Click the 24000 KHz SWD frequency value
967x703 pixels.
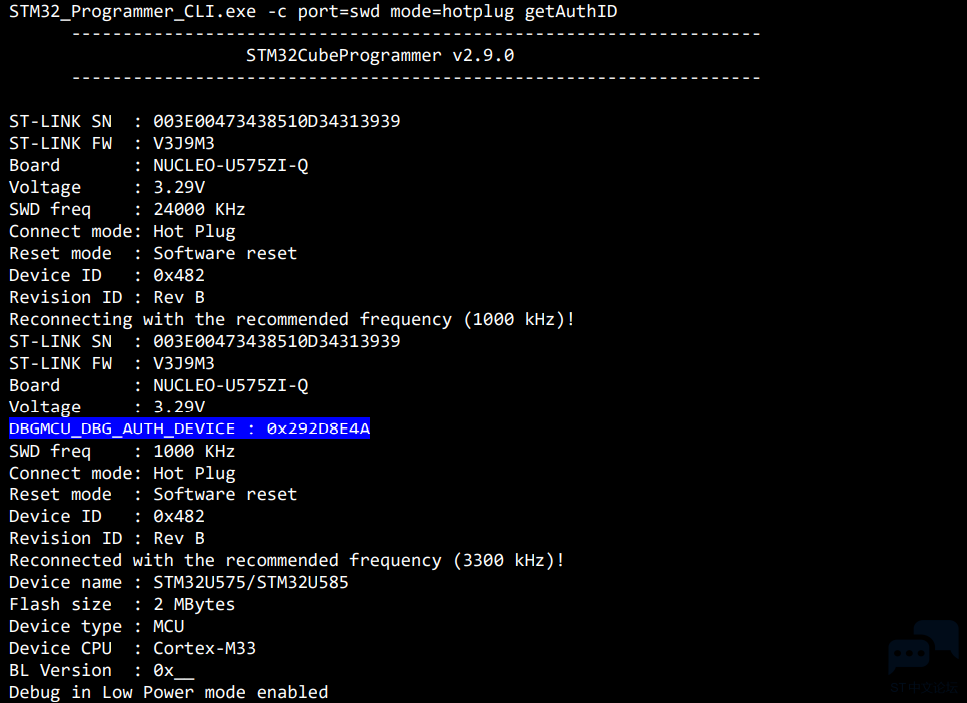(199, 209)
